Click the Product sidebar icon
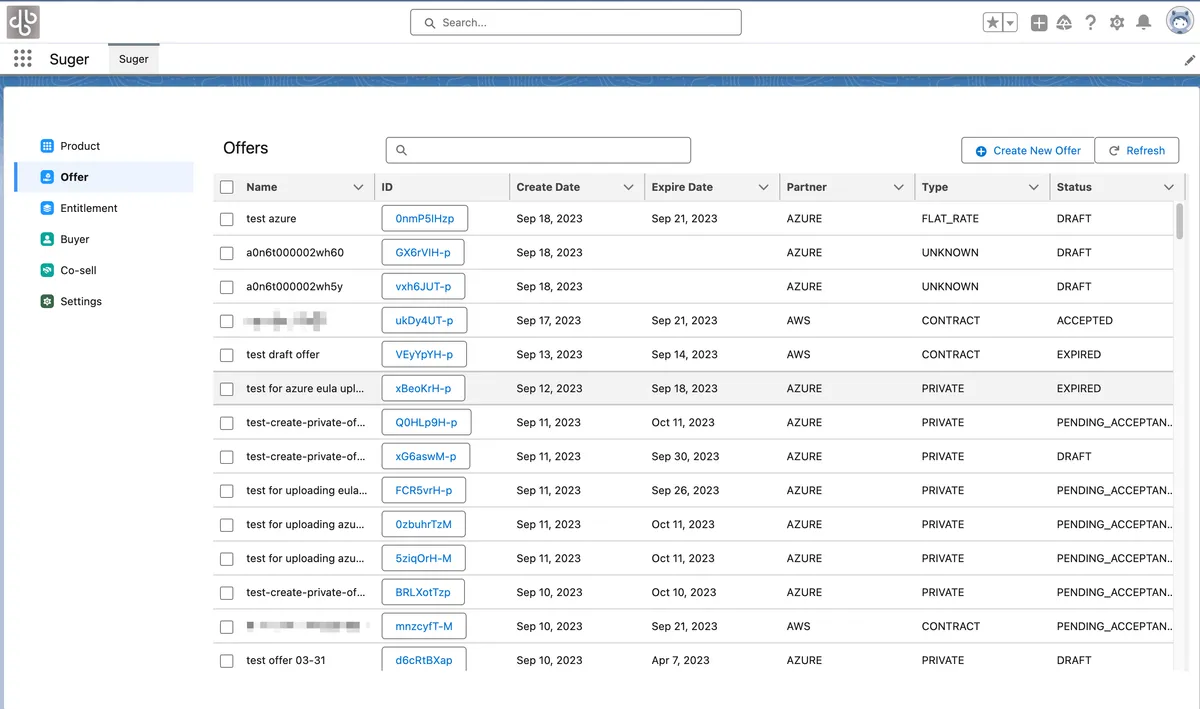 [x=47, y=146]
